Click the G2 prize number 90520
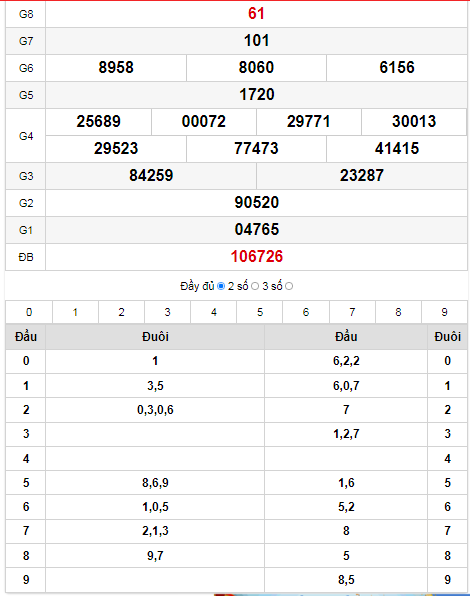 pyautogui.click(x=257, y=203)
